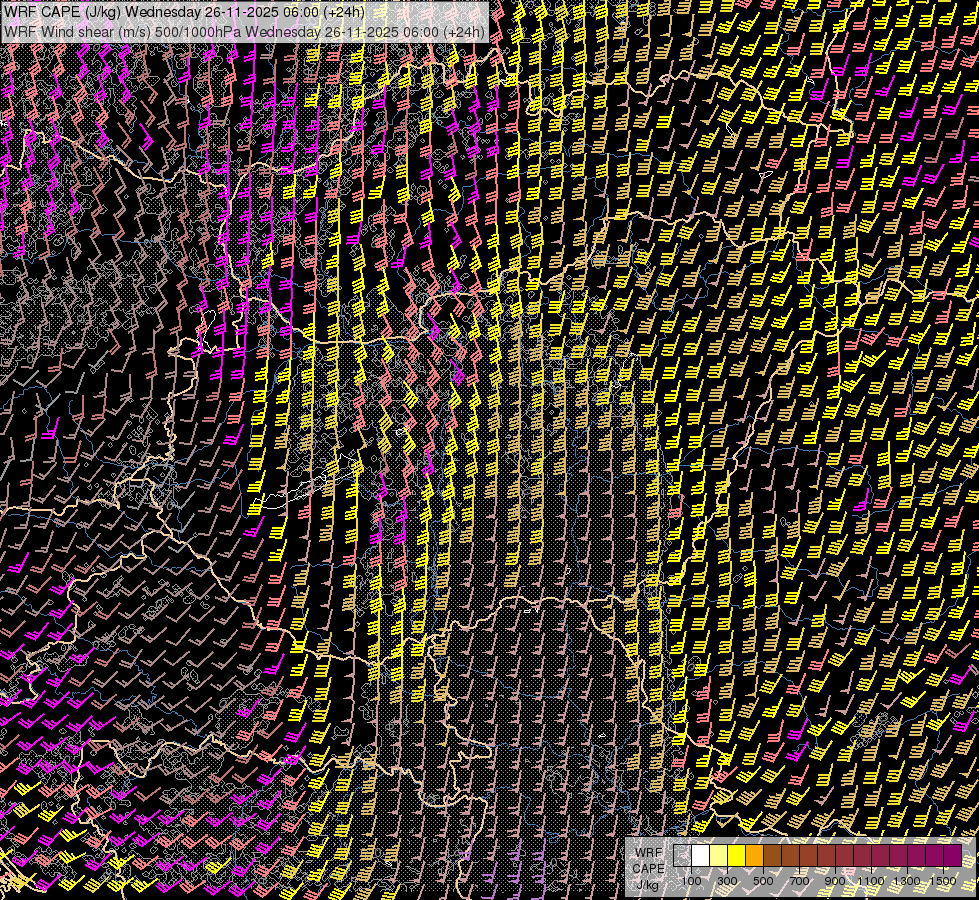Image resolution: width=979 pixels, height=900 pixels.
Task: Click the 500 legend label
Action: (763, 881)
